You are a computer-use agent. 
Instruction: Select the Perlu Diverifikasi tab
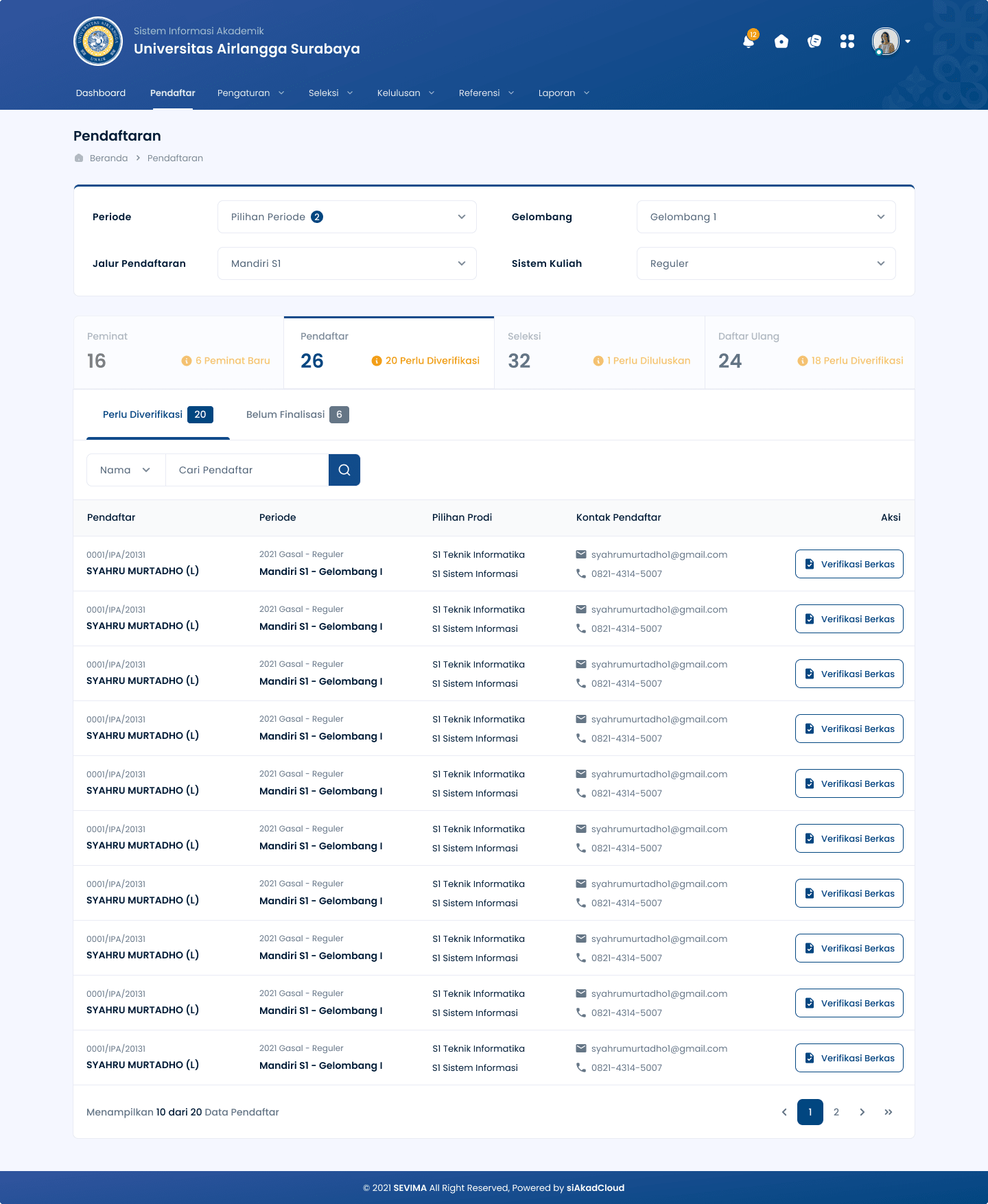tap(158, 414)
